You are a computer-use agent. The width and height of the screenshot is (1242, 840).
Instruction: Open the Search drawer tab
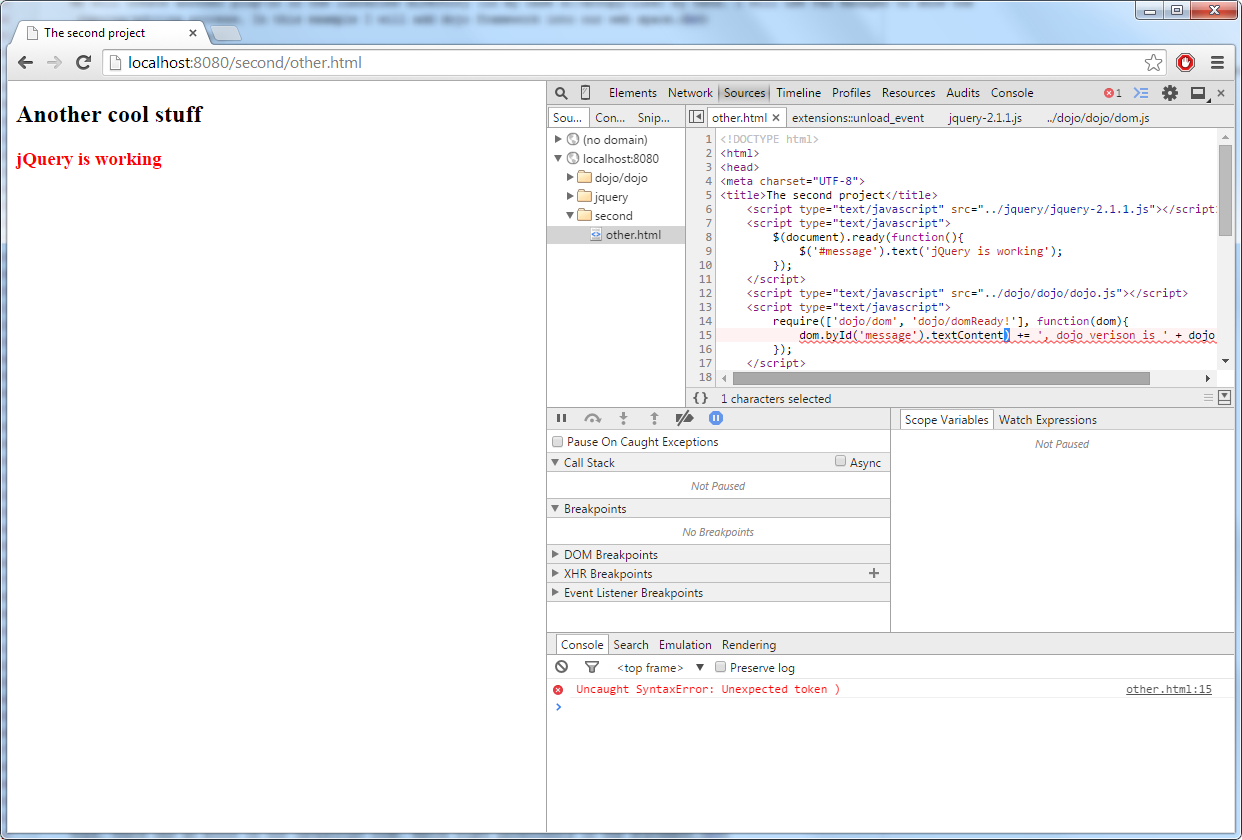(631, 645)
